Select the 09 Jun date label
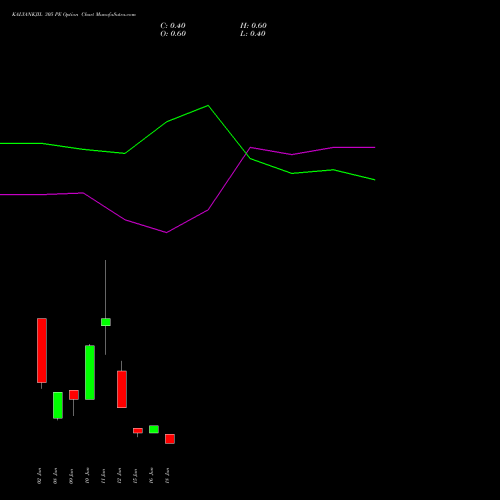This screenshot has height=500, width=500. pos(71,476)
